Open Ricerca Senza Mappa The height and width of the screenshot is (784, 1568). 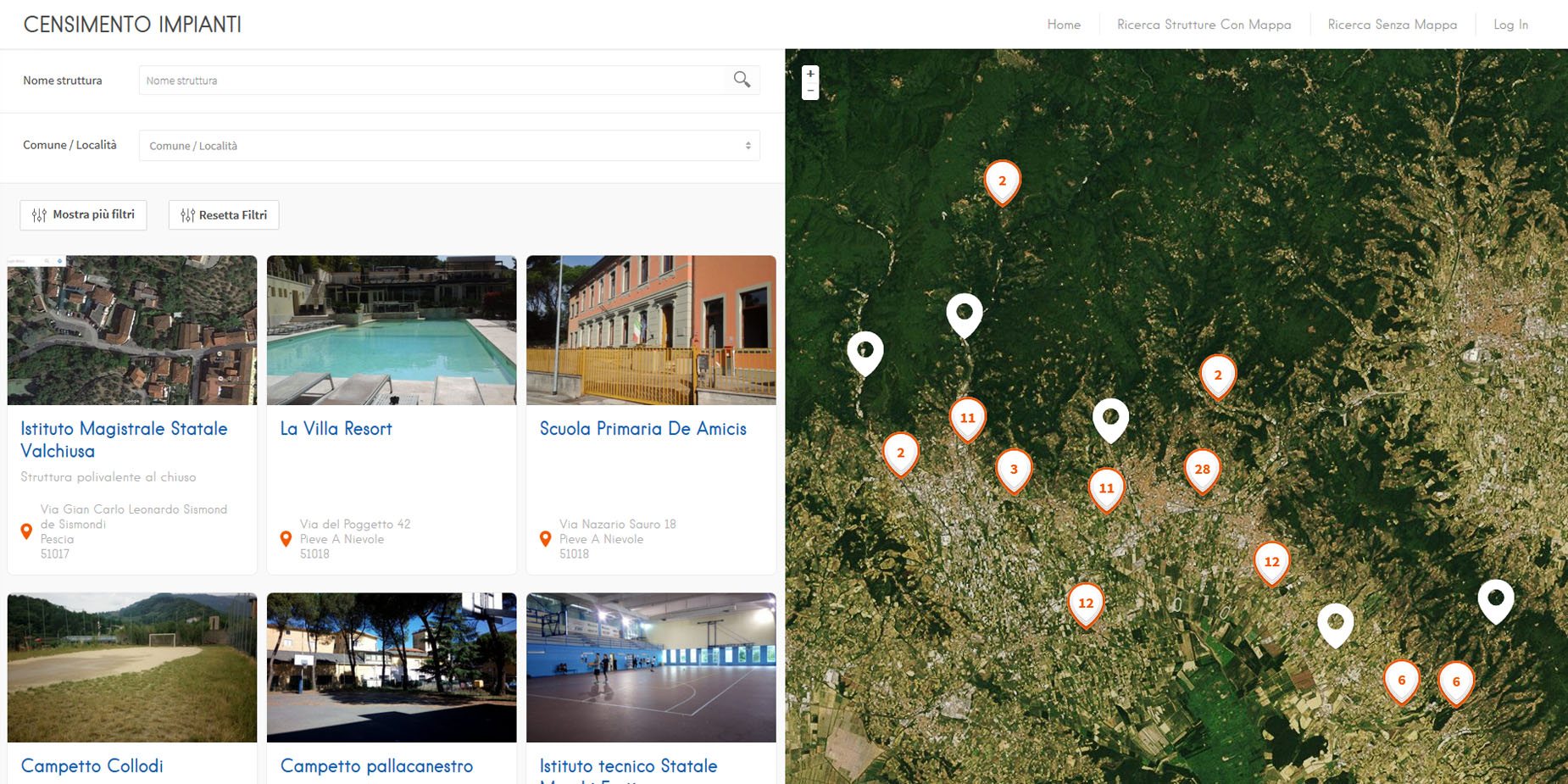point(1392,25)
